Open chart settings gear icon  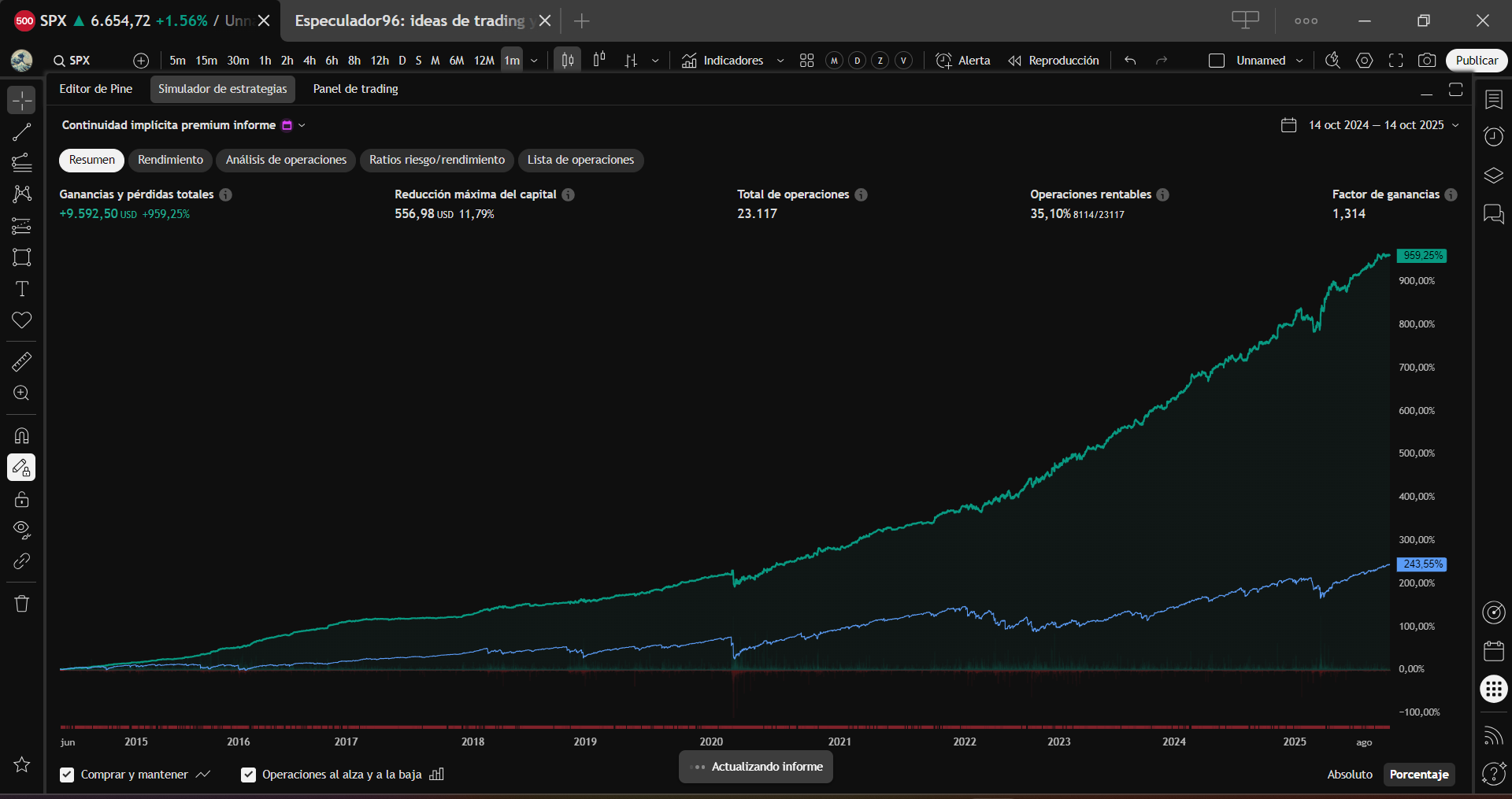(x=1364, y=61)
